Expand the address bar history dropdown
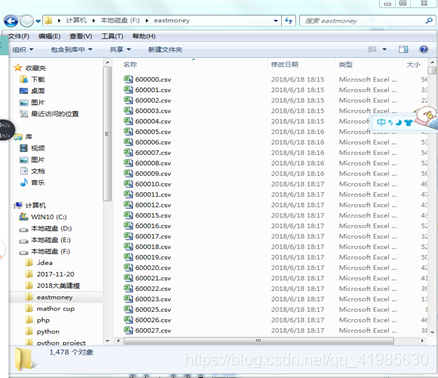The image size is (438, 378). [x=276, y=21]
